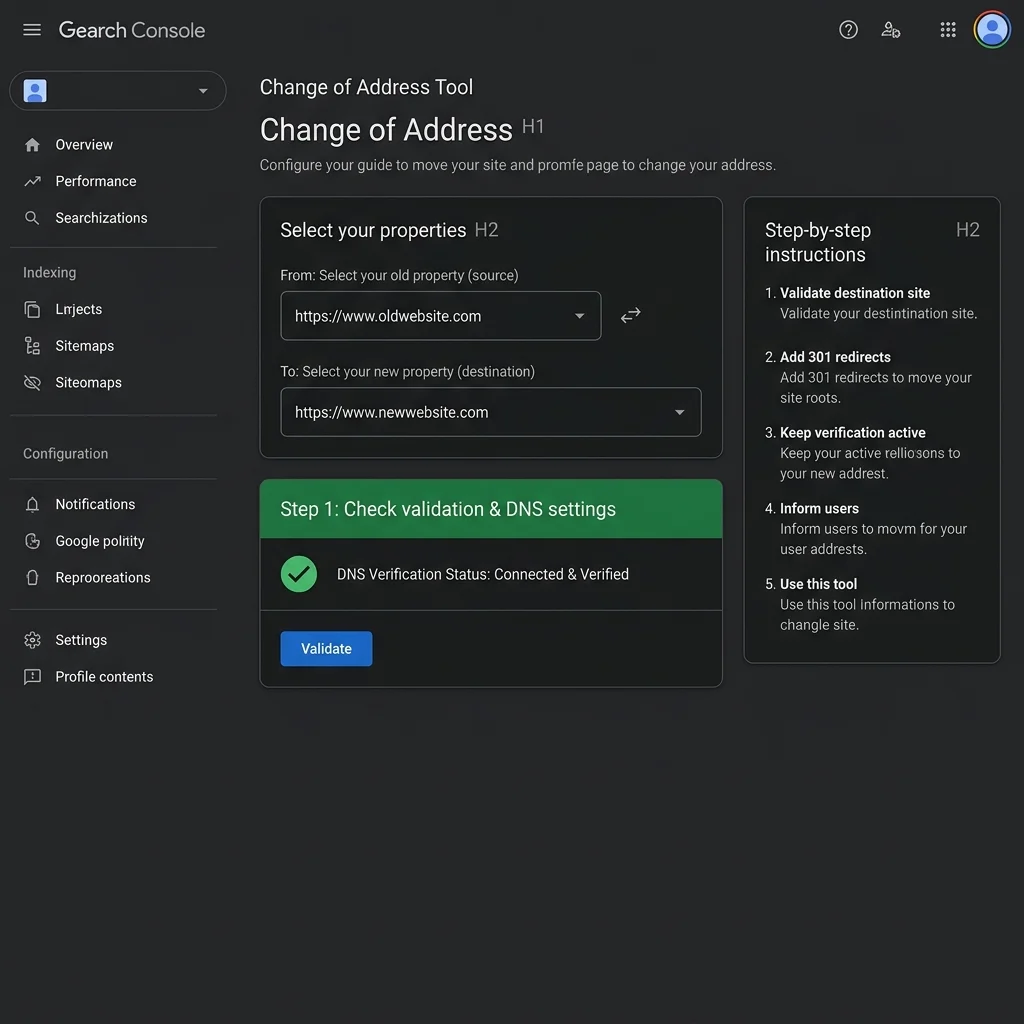Open Sitemaps under Indexing
The image size is (1024, 1024).
[84, 346]
